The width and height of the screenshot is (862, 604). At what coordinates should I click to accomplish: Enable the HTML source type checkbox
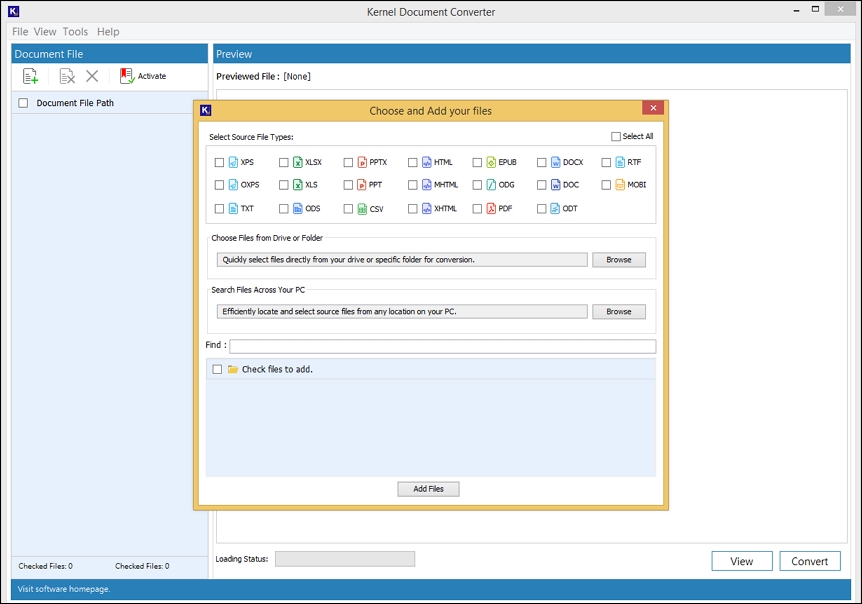(412, 163)
